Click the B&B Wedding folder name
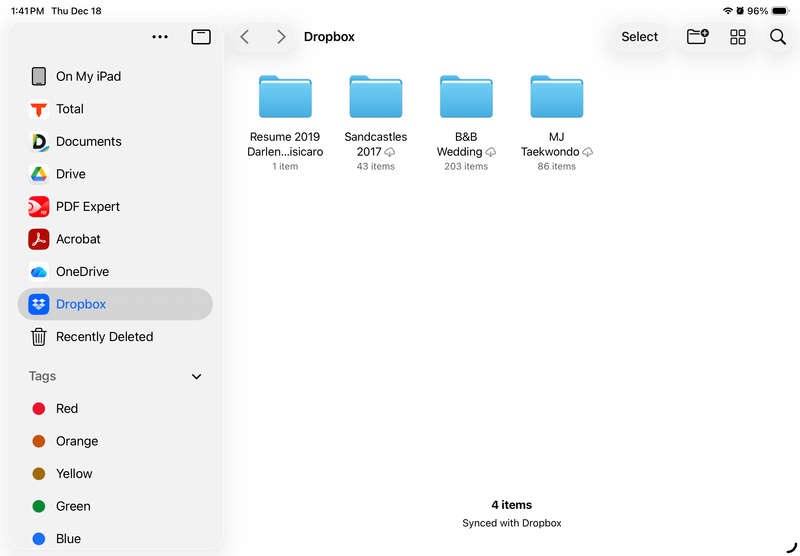This screenshot has height=556, width=800. pos(460,144)
